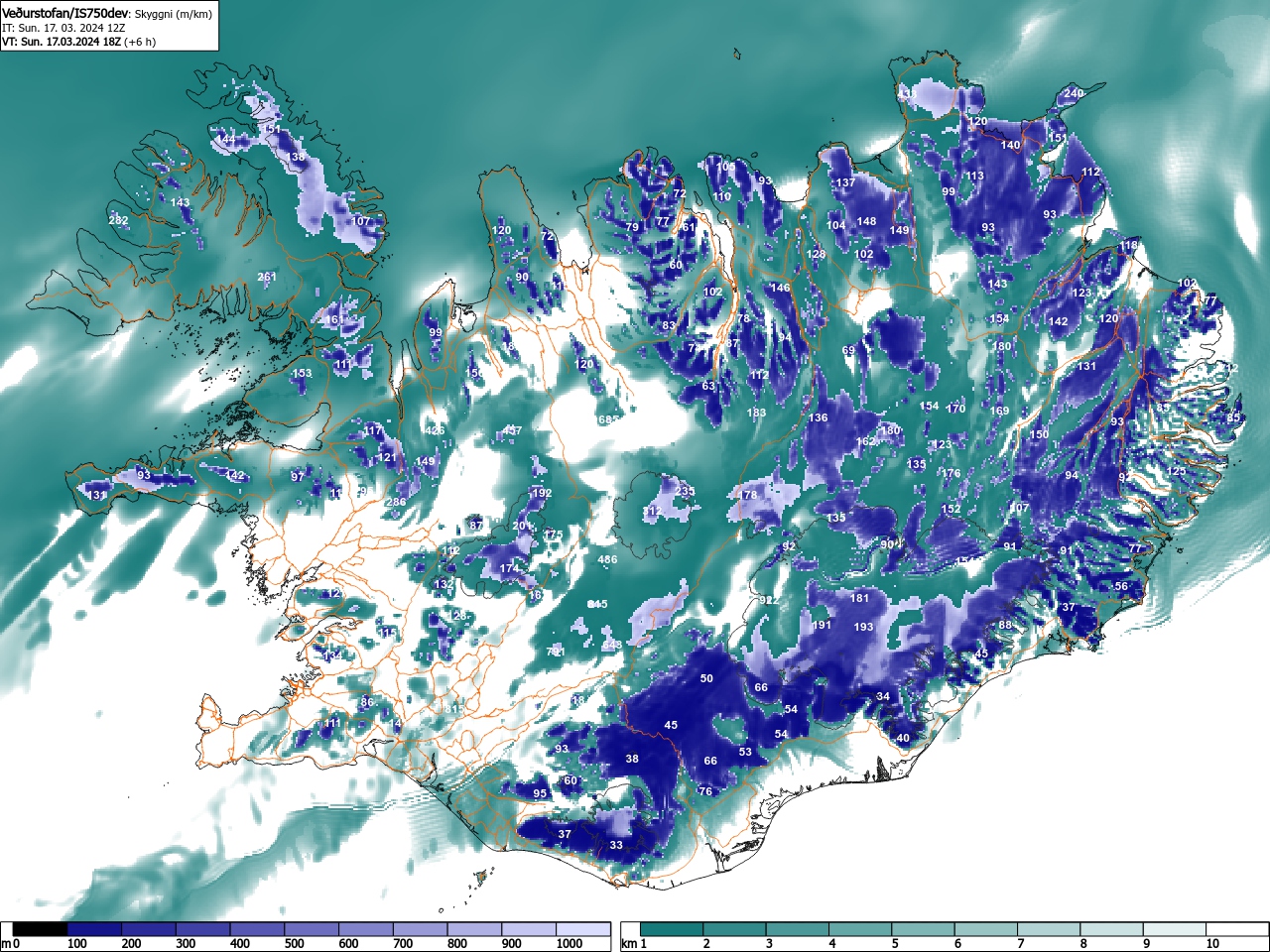Screen dimensions: 1270x952
Task: Select the map value 56 on the east coast
Action: (x=1121, y=587)
